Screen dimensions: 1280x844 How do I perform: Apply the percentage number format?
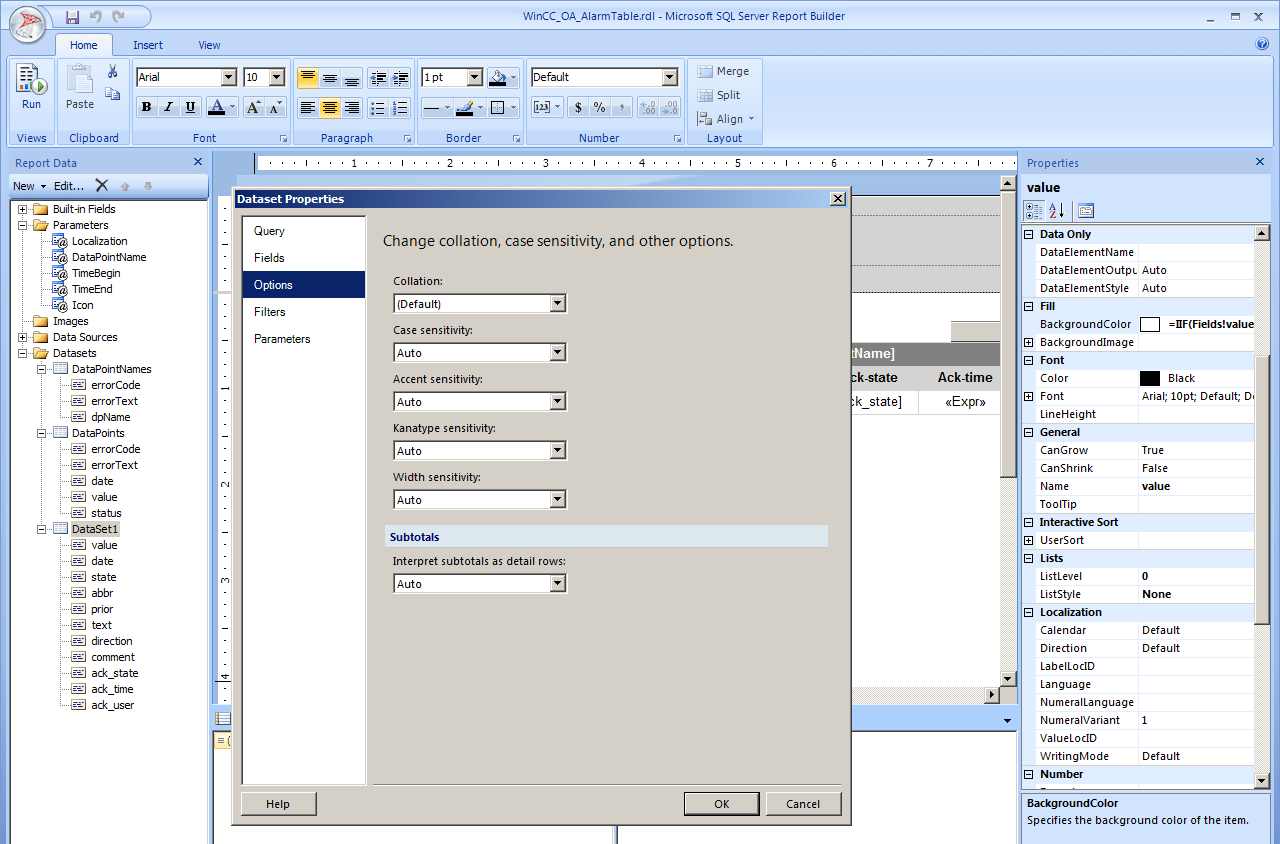[x=601, y=107]
